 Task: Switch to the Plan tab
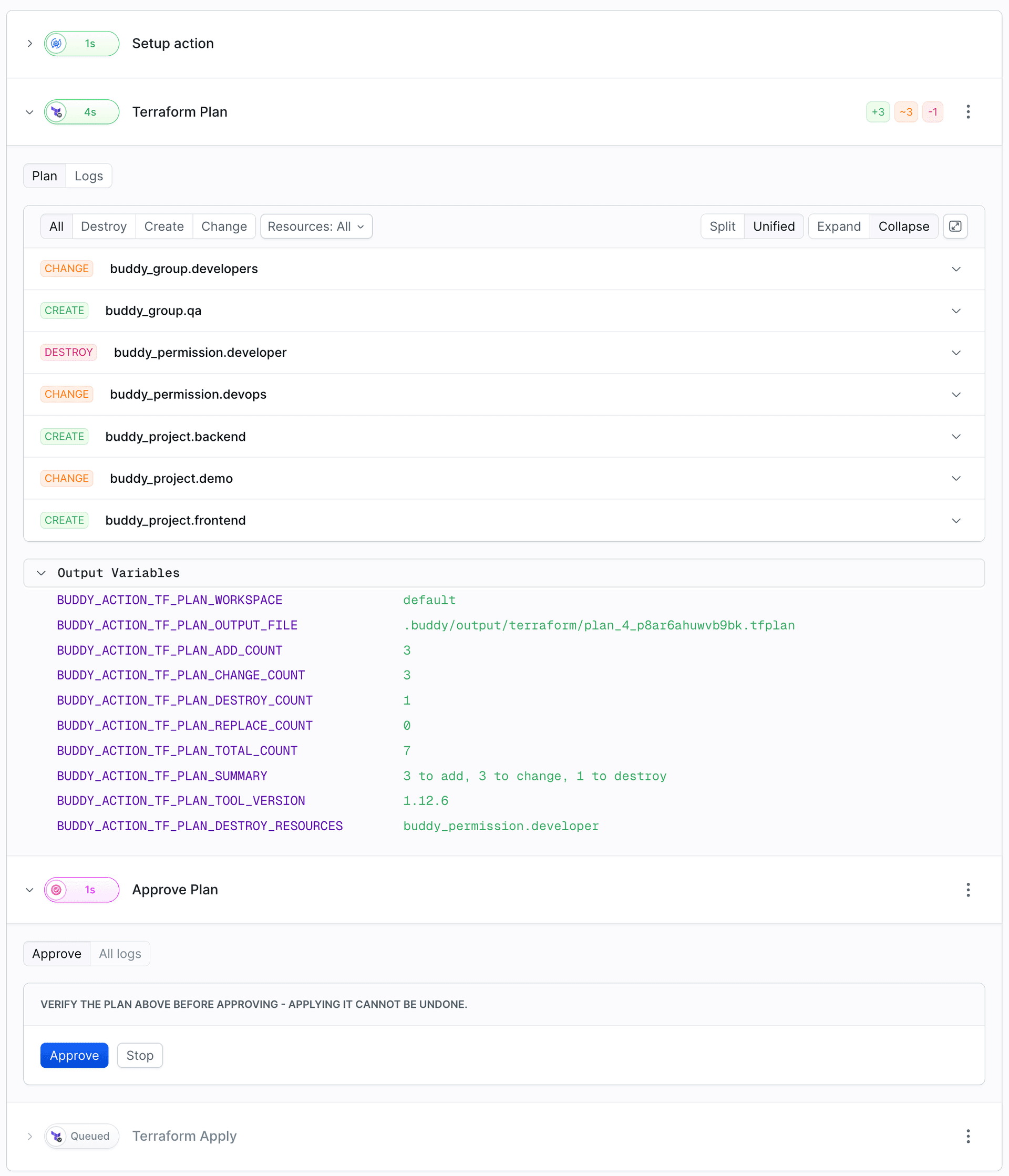(45, 176)
